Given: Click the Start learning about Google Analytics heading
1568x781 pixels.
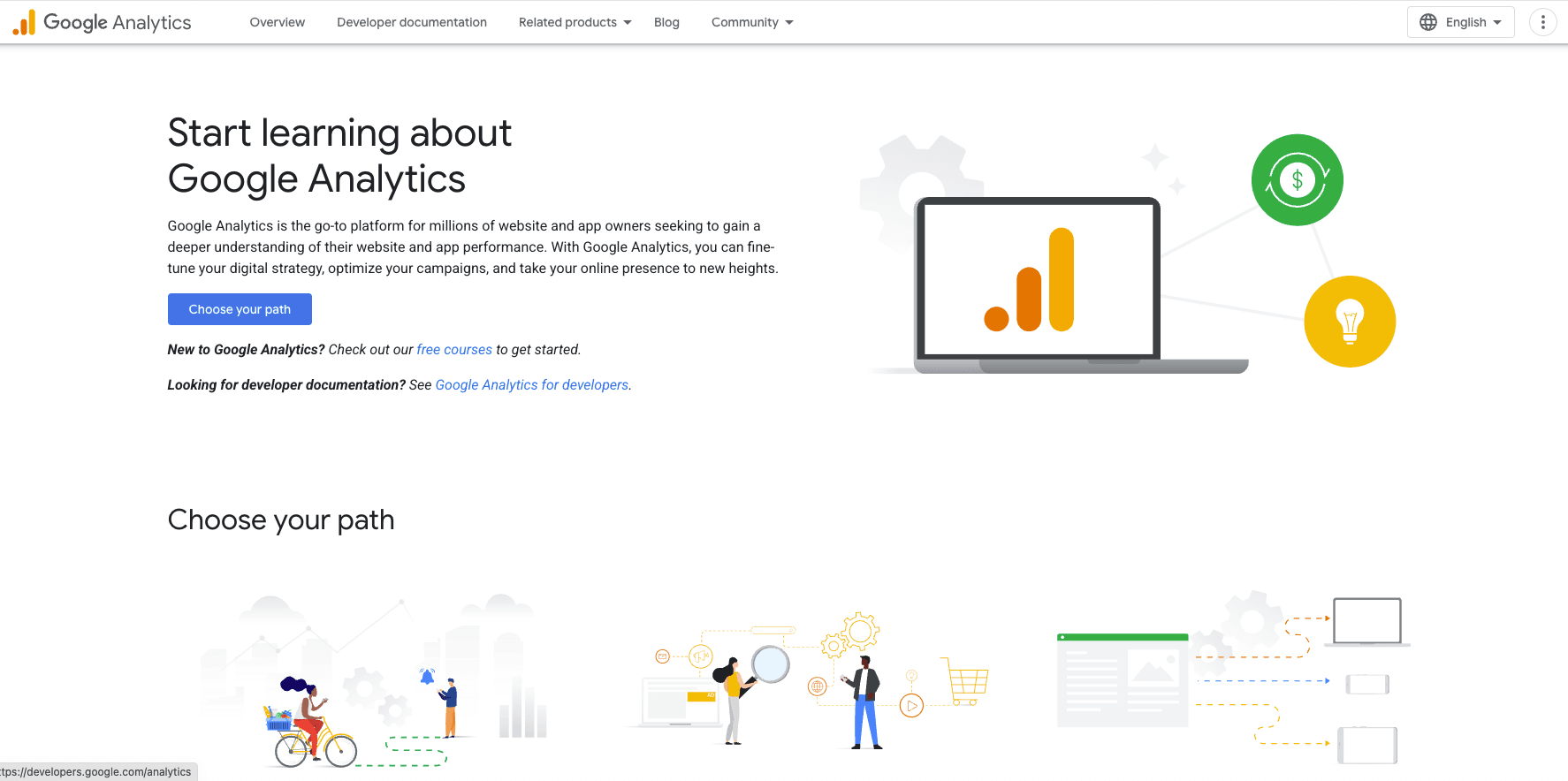Looking at the screenshot, I should (x=339, y=155).
